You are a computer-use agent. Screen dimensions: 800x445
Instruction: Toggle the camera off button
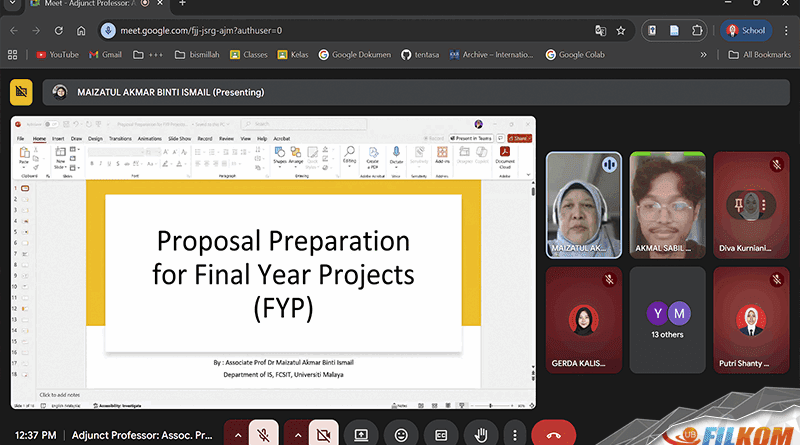coord(322,435)
